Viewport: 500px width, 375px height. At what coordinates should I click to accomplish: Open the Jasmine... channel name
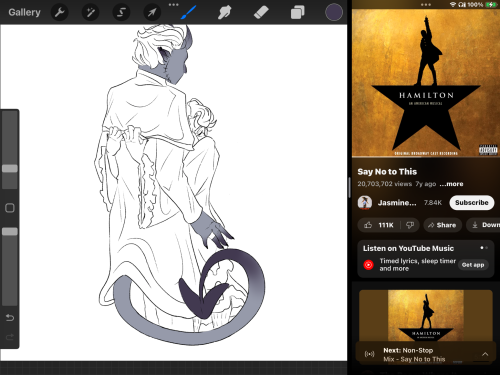pyautogui.click(x=397, y=203)
